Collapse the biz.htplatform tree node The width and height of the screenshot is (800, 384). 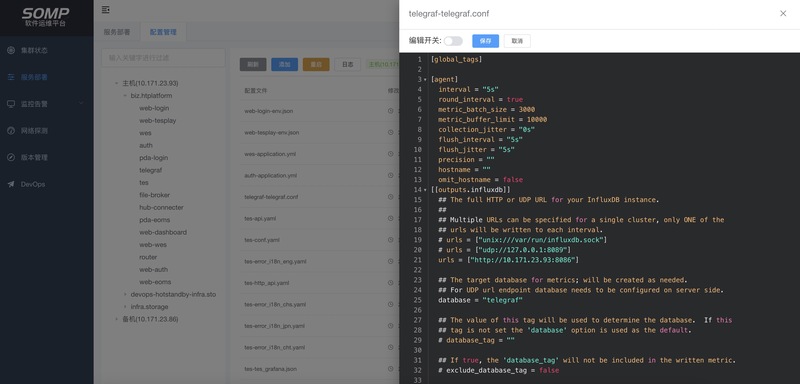coord(125,96)
